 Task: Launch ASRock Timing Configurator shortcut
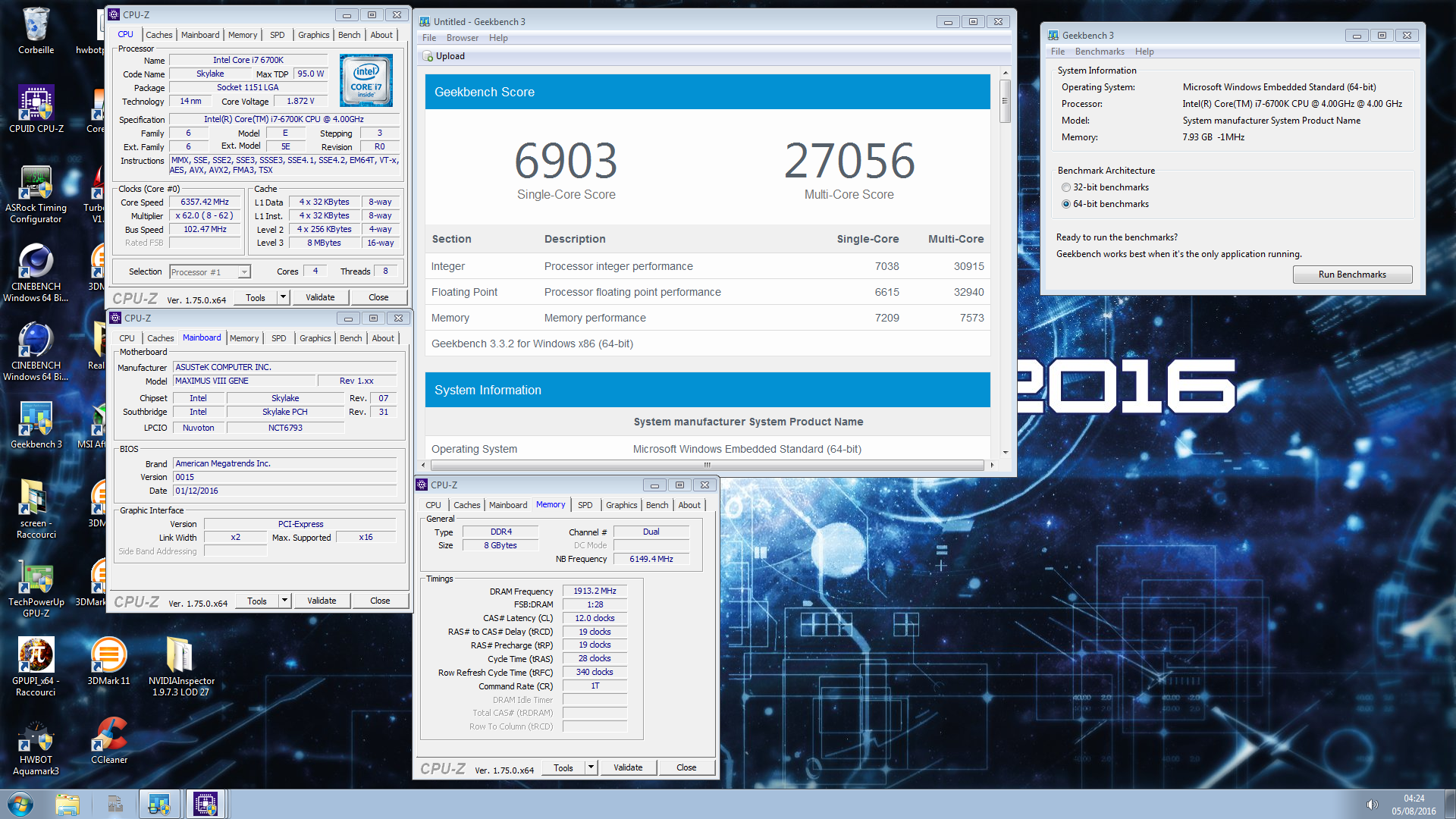pos(36,194)
